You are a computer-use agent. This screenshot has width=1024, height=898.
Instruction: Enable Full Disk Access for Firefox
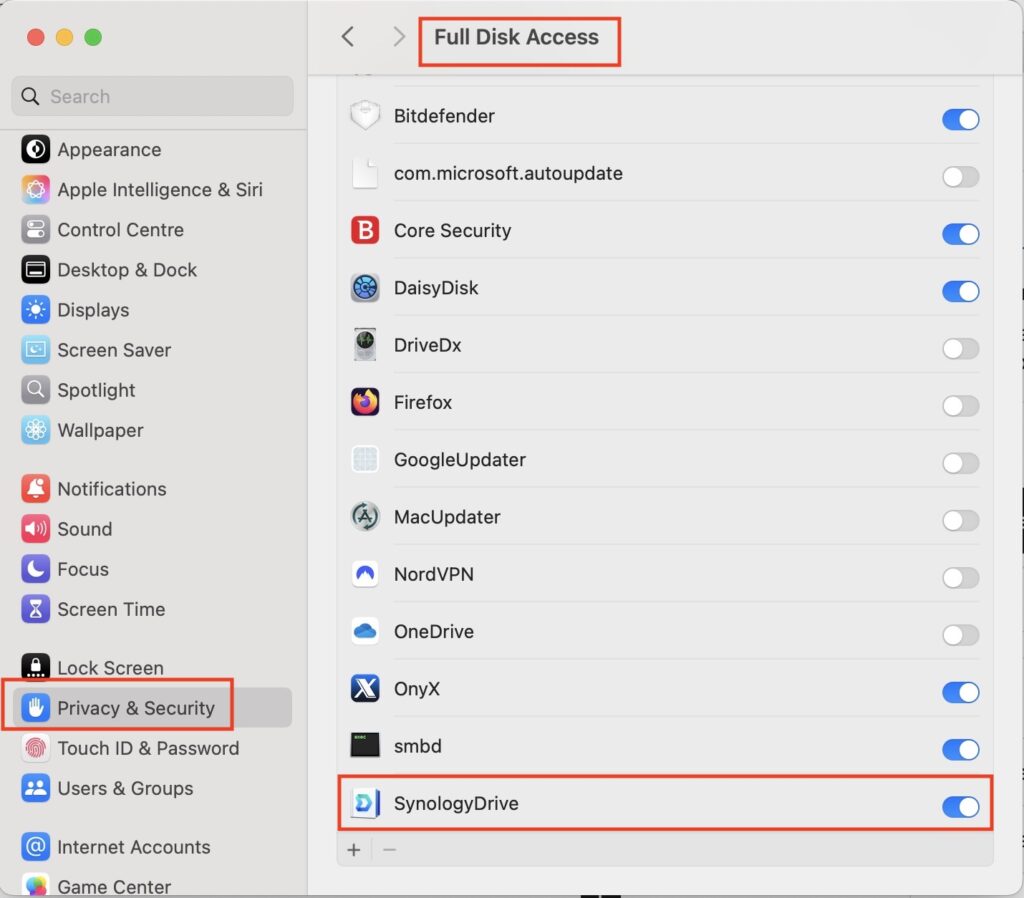tap(960, 405)
